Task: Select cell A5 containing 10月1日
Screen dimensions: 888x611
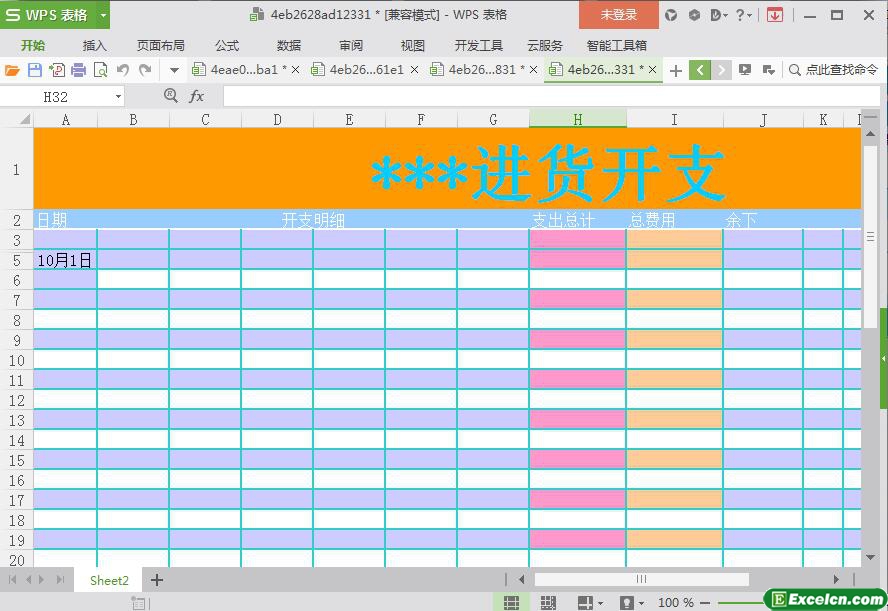Action: 65,260
